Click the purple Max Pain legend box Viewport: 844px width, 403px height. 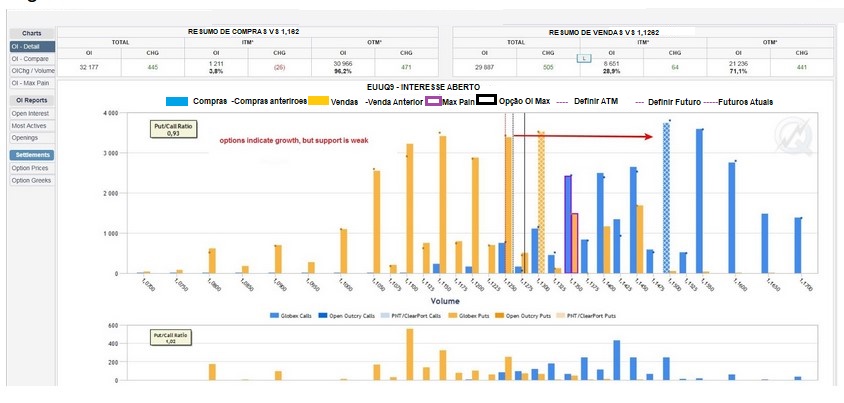click(x=435, y=102)
